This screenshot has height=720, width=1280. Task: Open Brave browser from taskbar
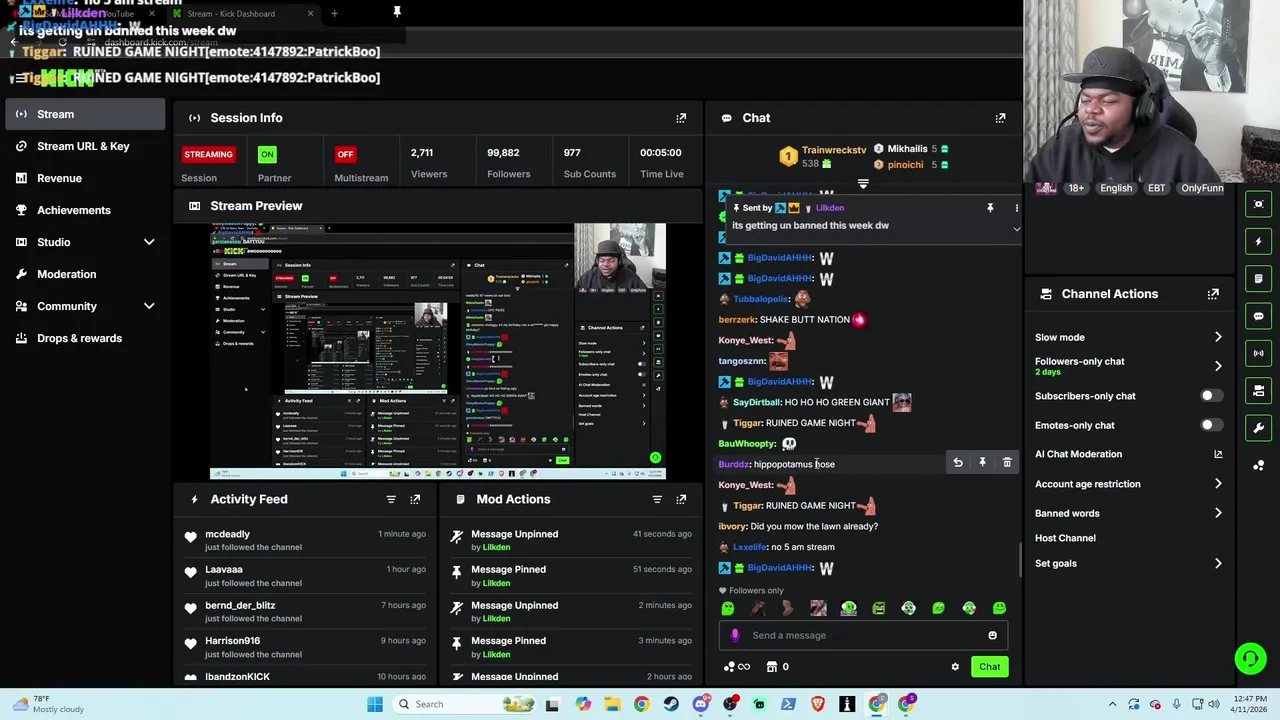tap(818, 704)
